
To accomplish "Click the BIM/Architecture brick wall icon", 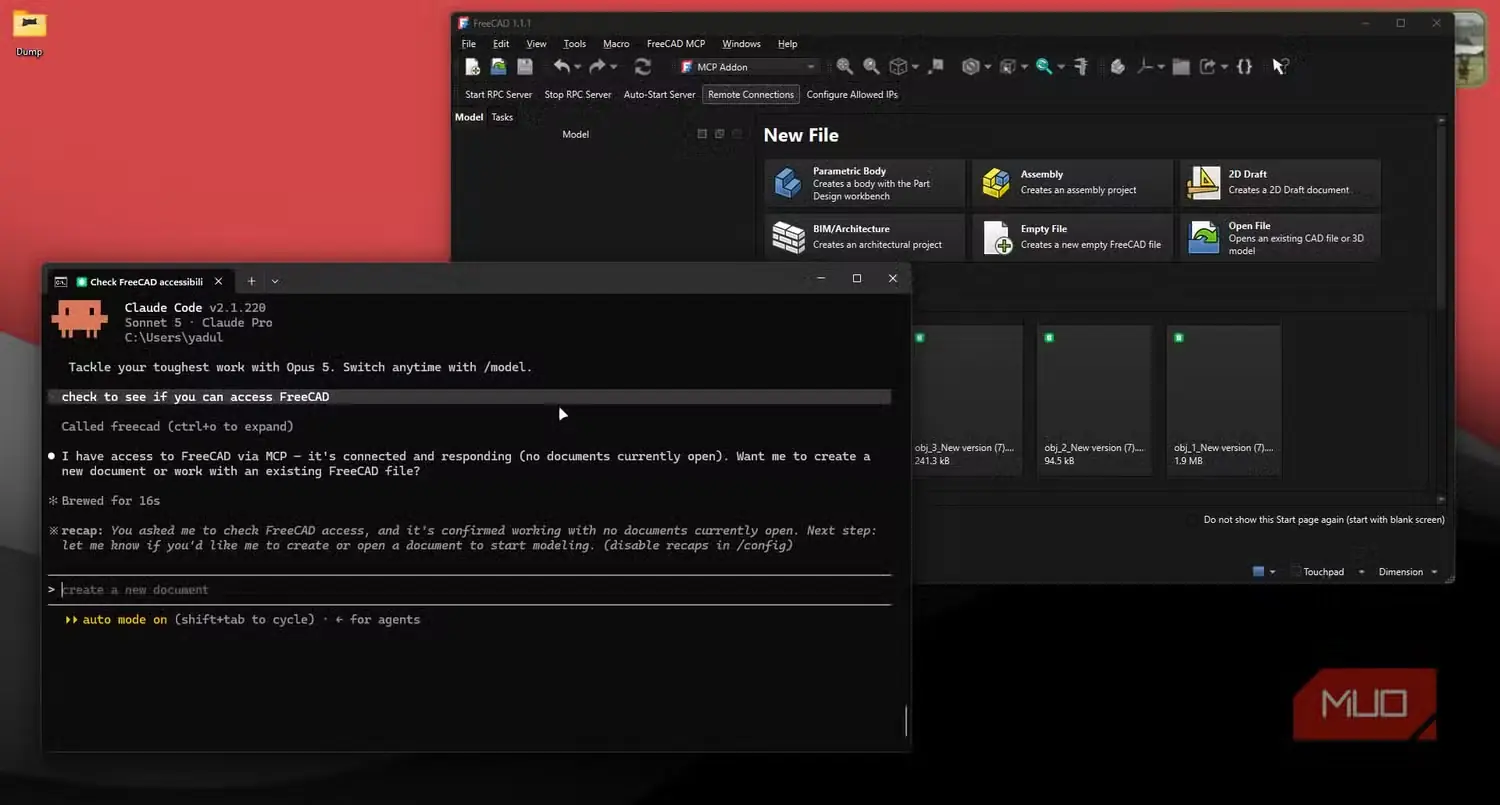I will [x=788, y=237].
